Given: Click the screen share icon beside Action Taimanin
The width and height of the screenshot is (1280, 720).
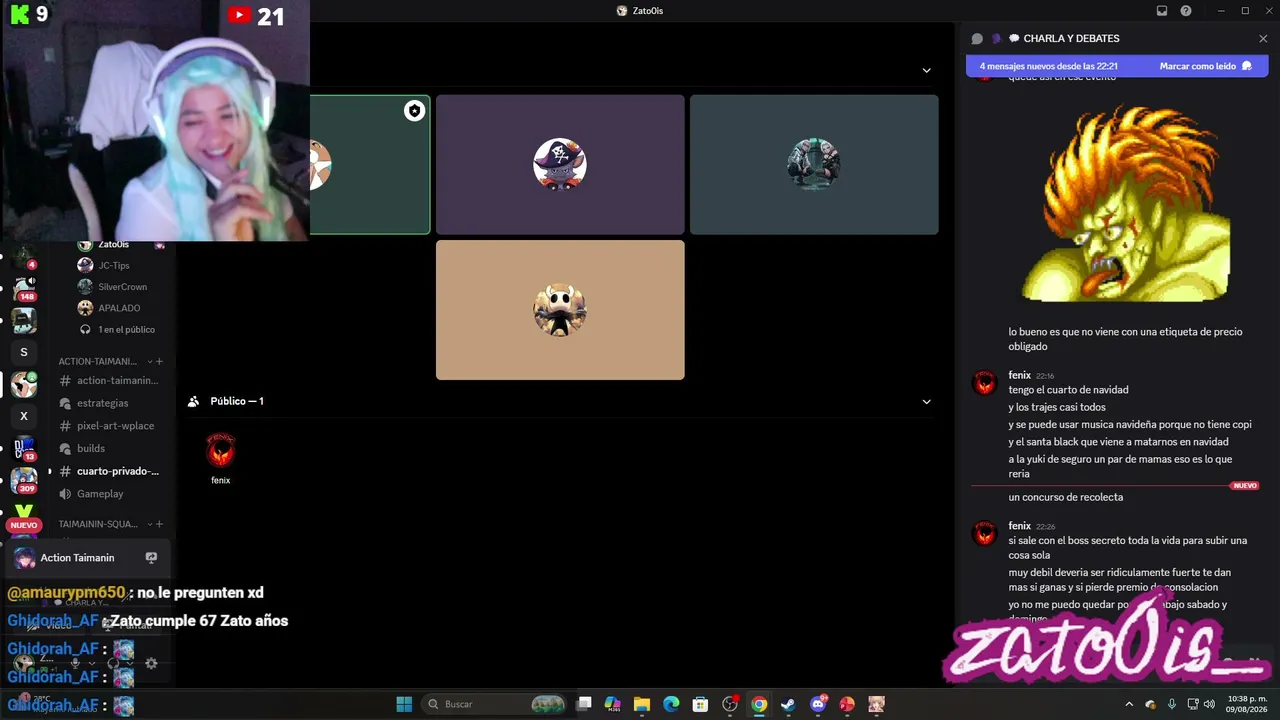Looking at the screenshot, I should (151, 558).
